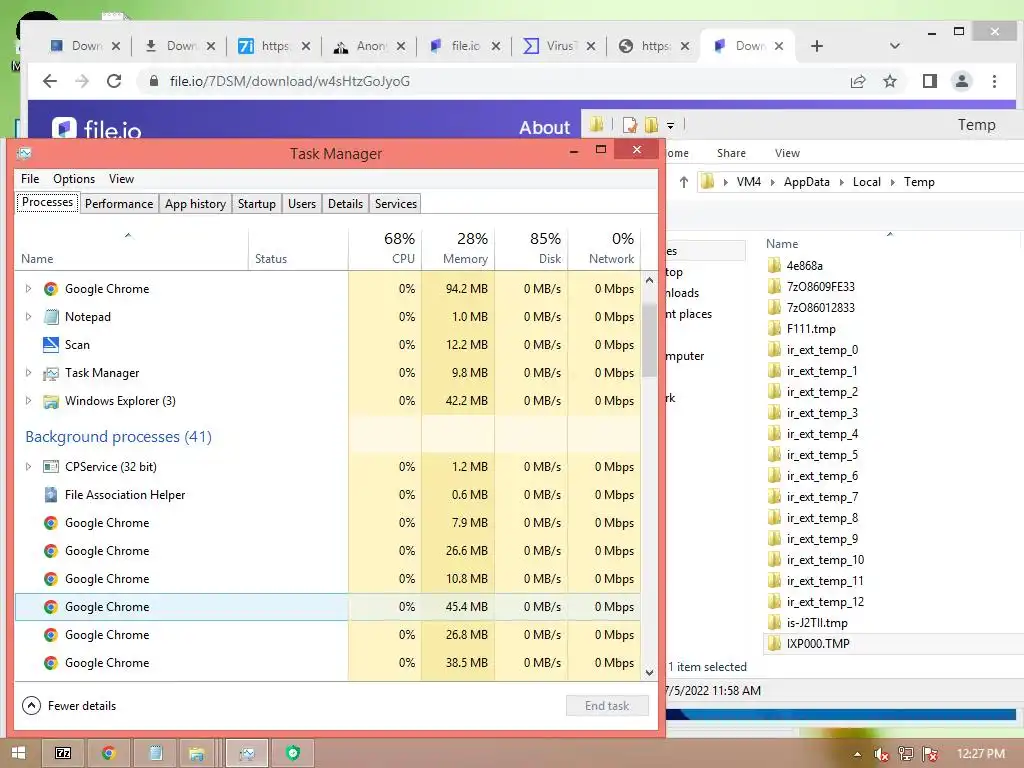Open Task Manager Options menu
The height and width of the screenshot is (768, 1024).
74,179
